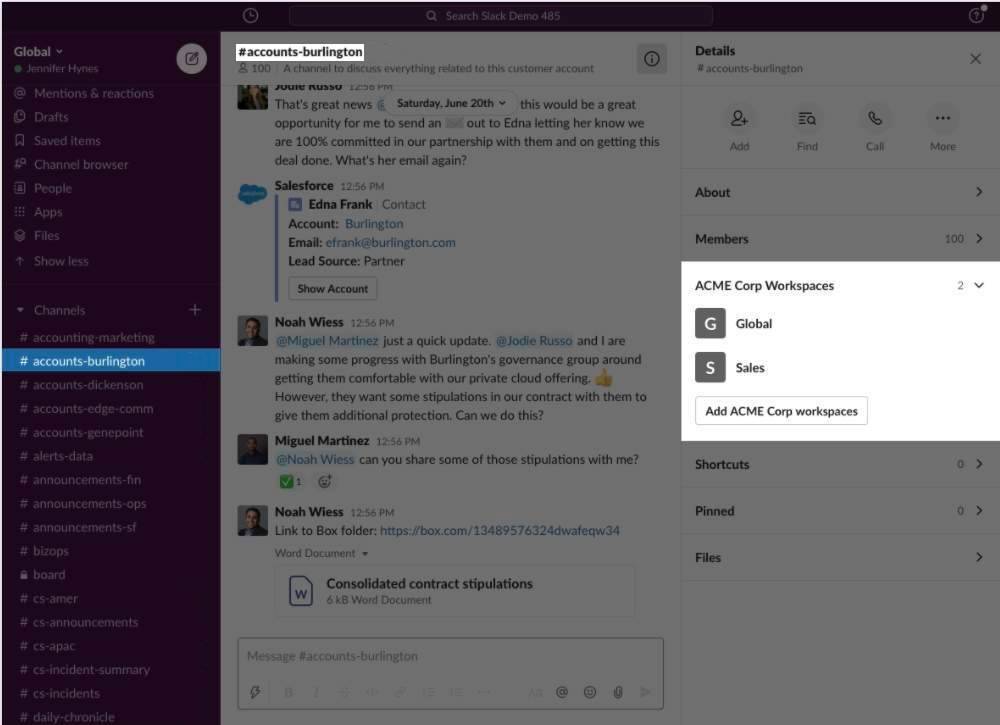Add a reaction with the smiley-plus icon

tap(325, 481)
